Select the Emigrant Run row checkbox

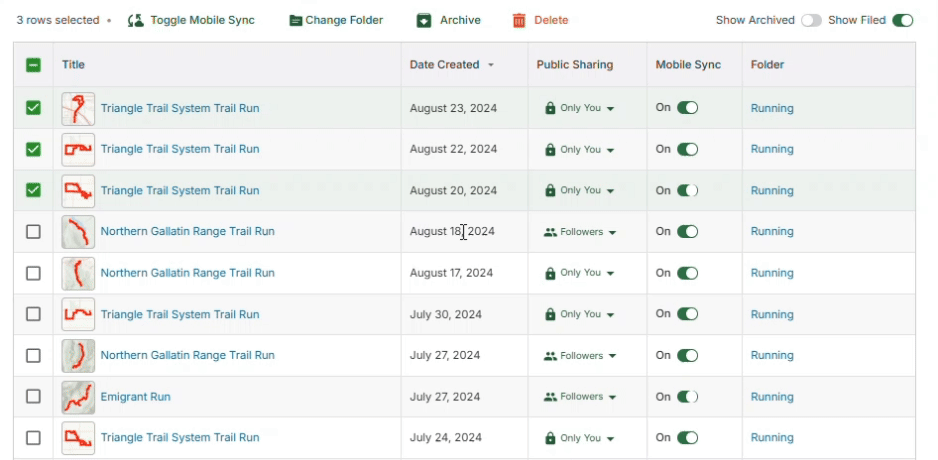pyautogui.click(x=33, y=397)
